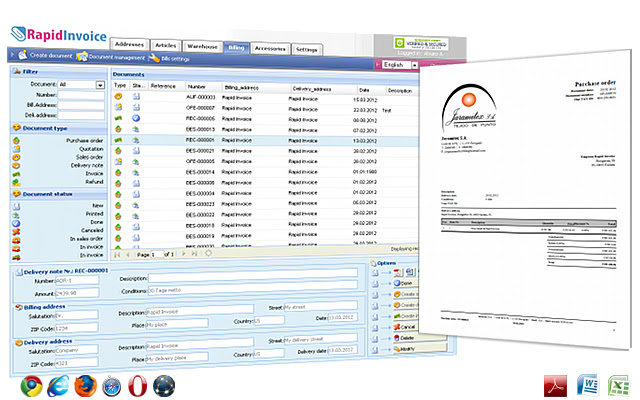Select document BES-000014
The image size is (640, 400).
[x=265, y=172]
